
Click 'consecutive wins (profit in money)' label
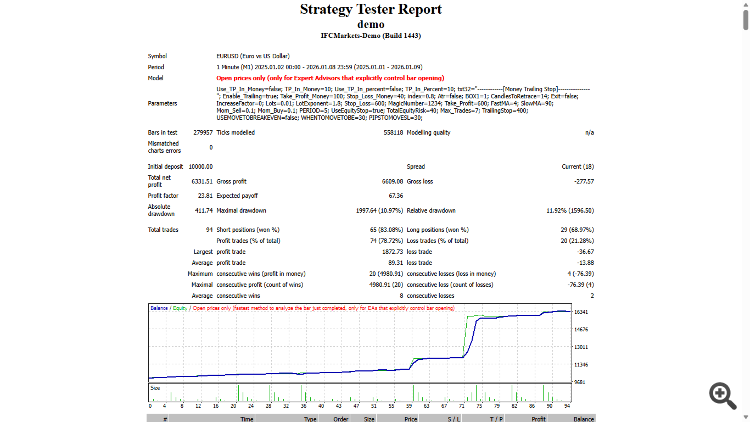point(261,274)
